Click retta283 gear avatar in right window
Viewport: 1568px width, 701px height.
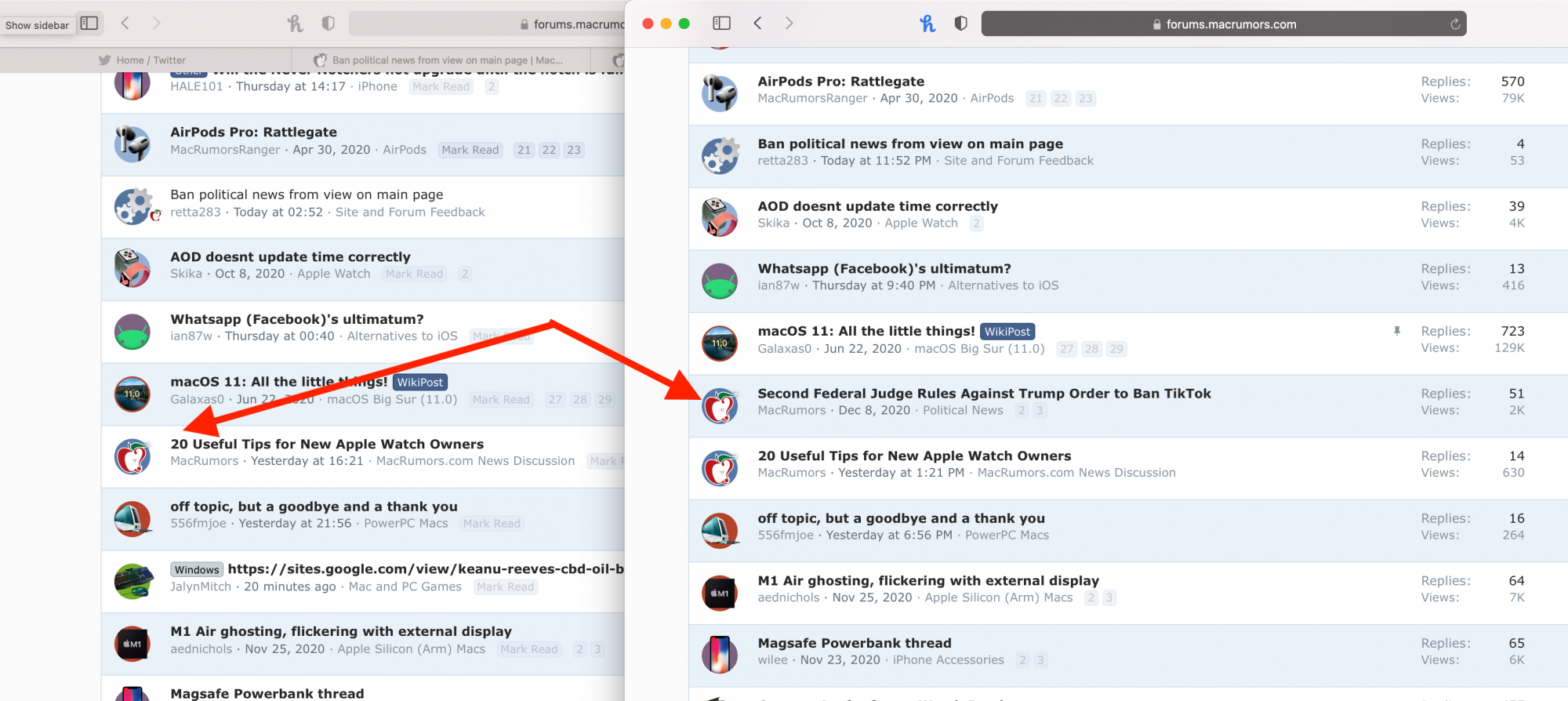[720, 156]
